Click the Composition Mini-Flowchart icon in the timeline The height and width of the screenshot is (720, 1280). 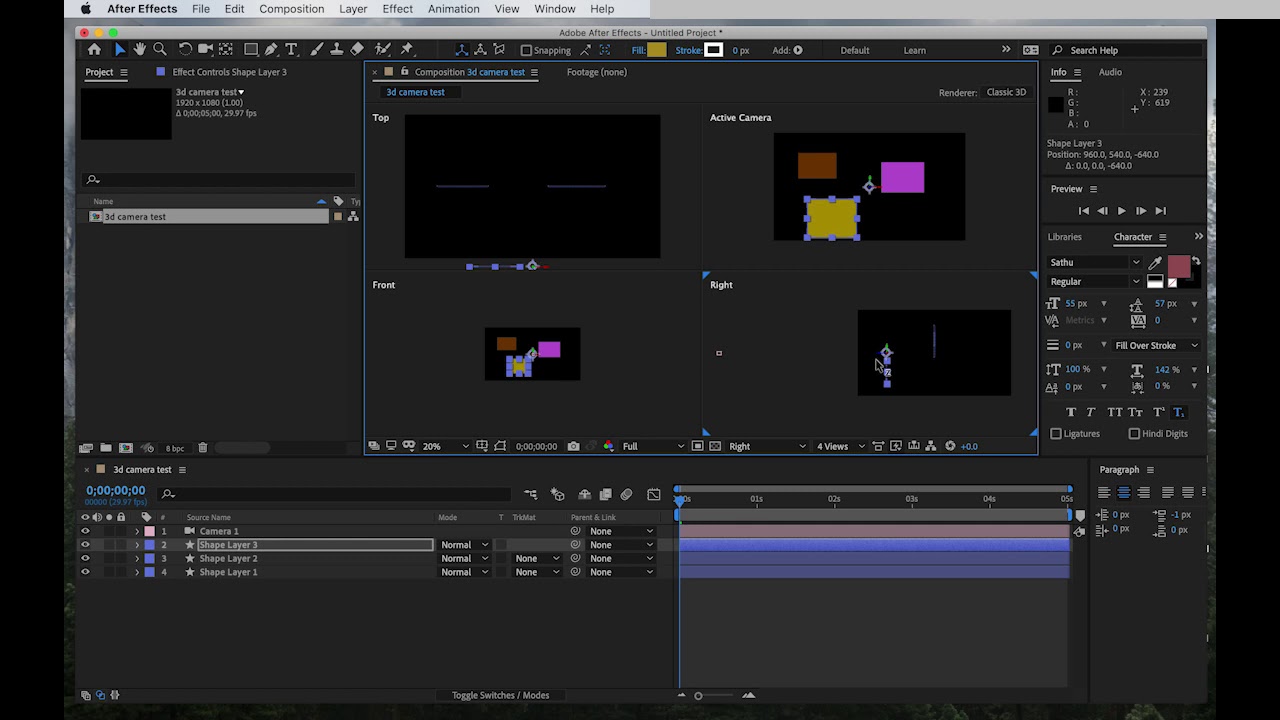[x=530, y=494]
